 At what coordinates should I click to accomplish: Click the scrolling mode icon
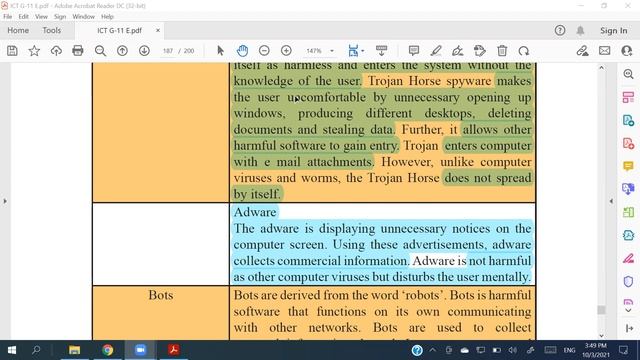(x=381, y=51)
